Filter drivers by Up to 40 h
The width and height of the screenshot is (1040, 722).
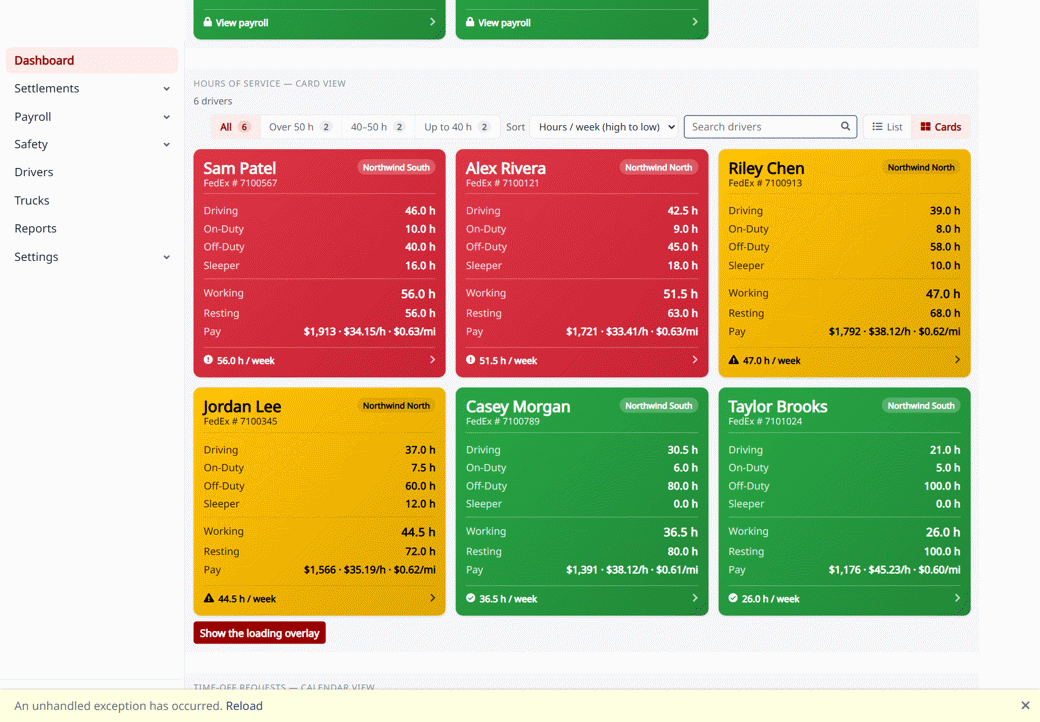click(x=456, y=127)
